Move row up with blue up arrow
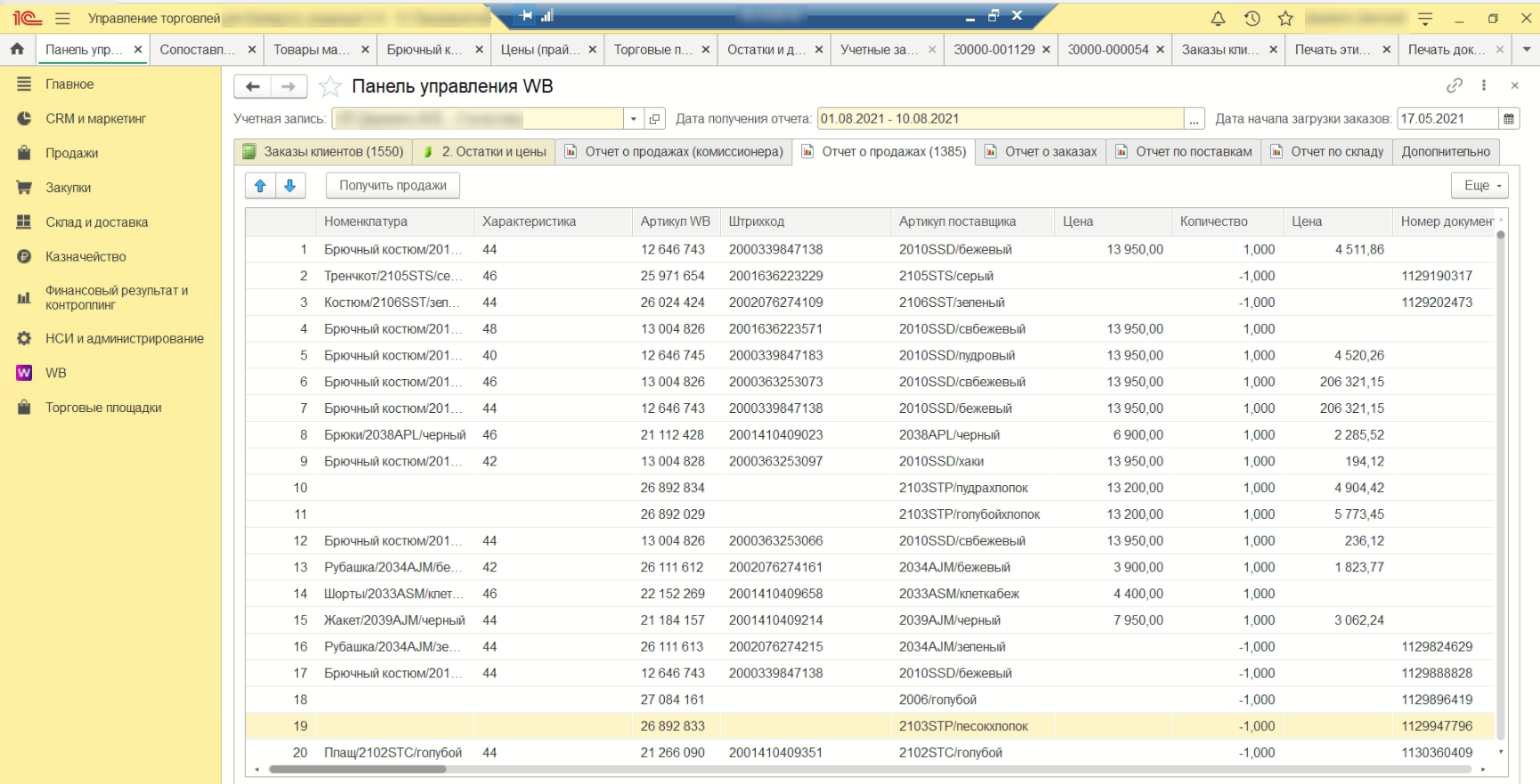The image size is (1540, 784). click(260, 185)
